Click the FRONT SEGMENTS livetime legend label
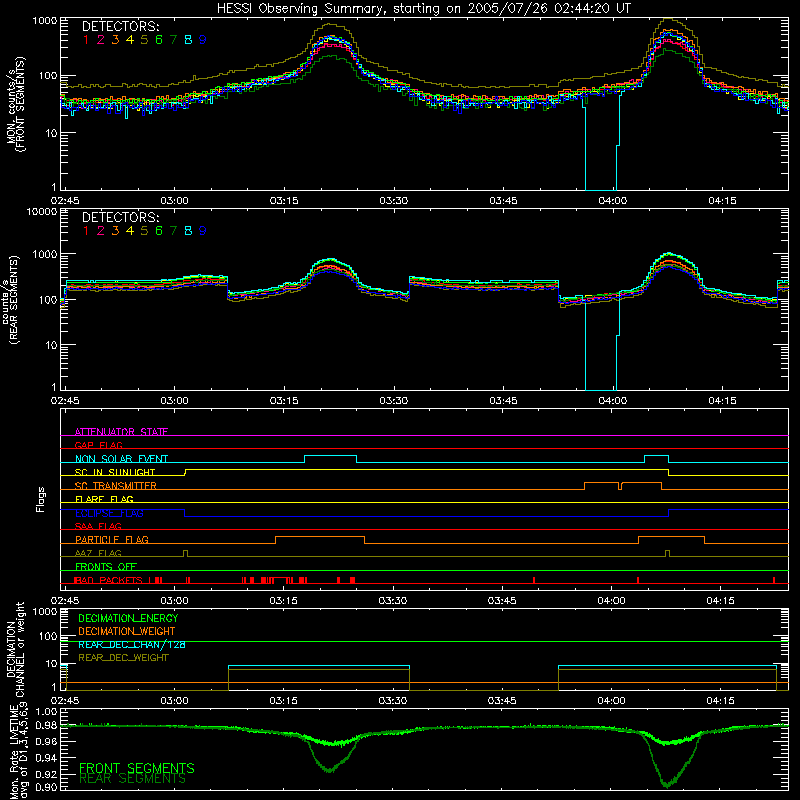 tap(137, 768)
